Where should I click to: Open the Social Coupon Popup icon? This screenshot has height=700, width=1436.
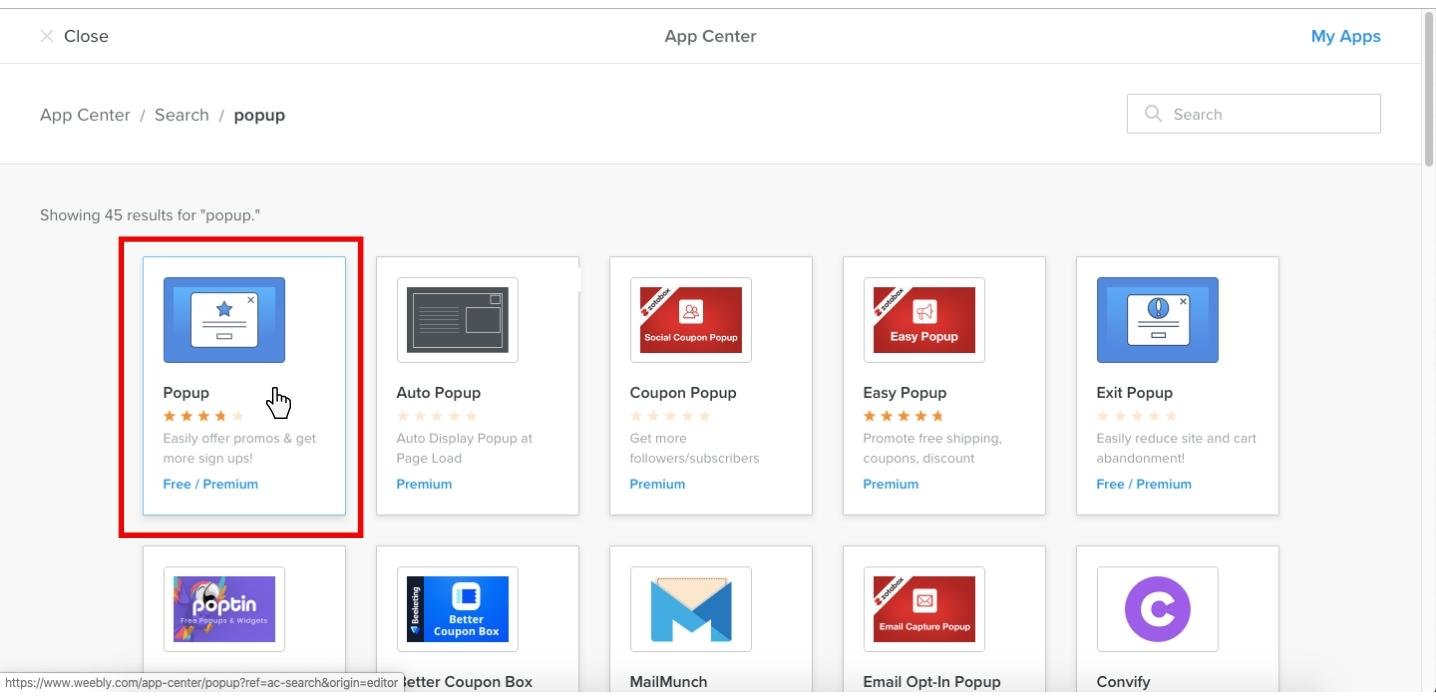coord(690,320)
